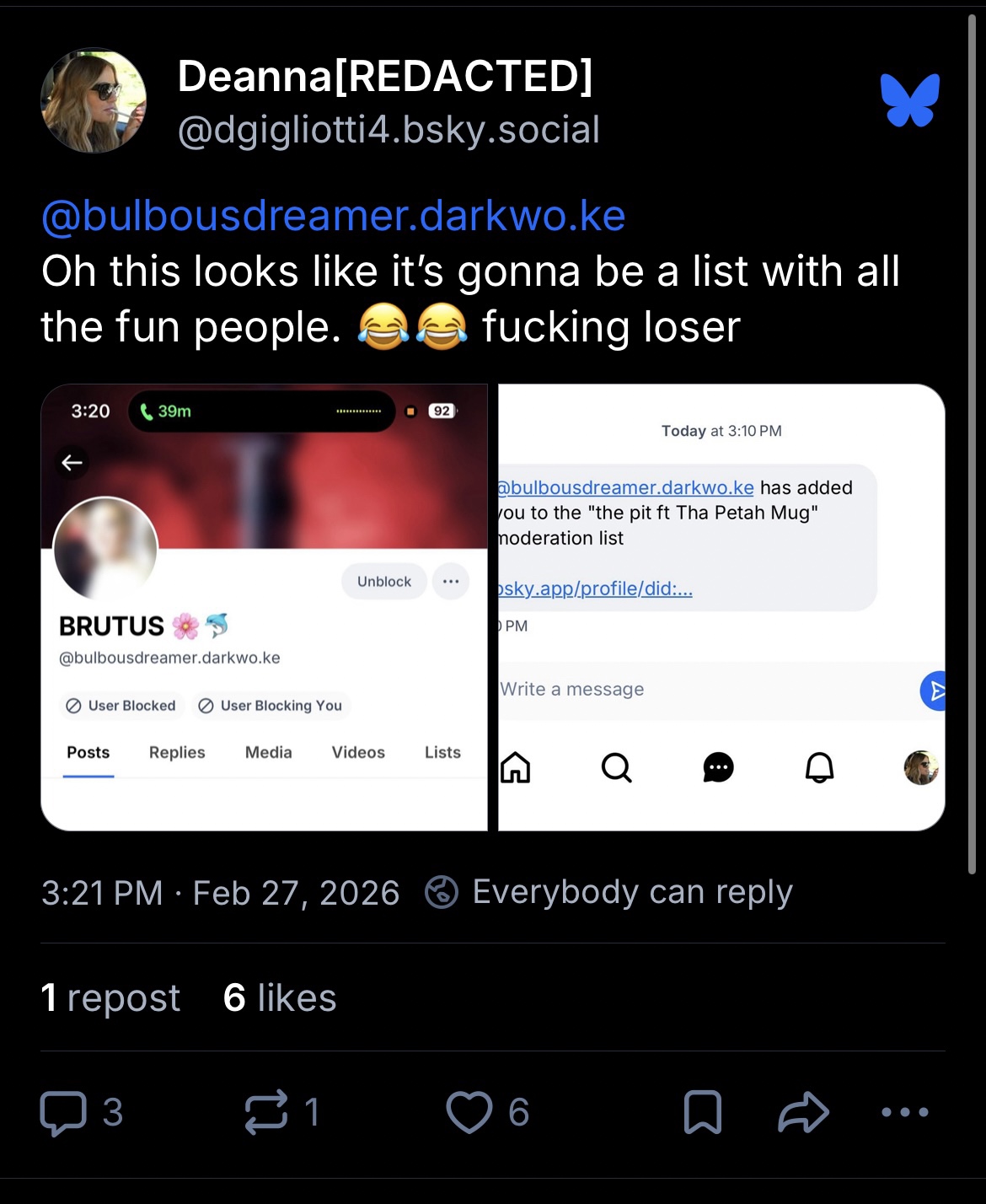Click the reply speech bubble icon

pyautogui.click(x=64, y=1112)
